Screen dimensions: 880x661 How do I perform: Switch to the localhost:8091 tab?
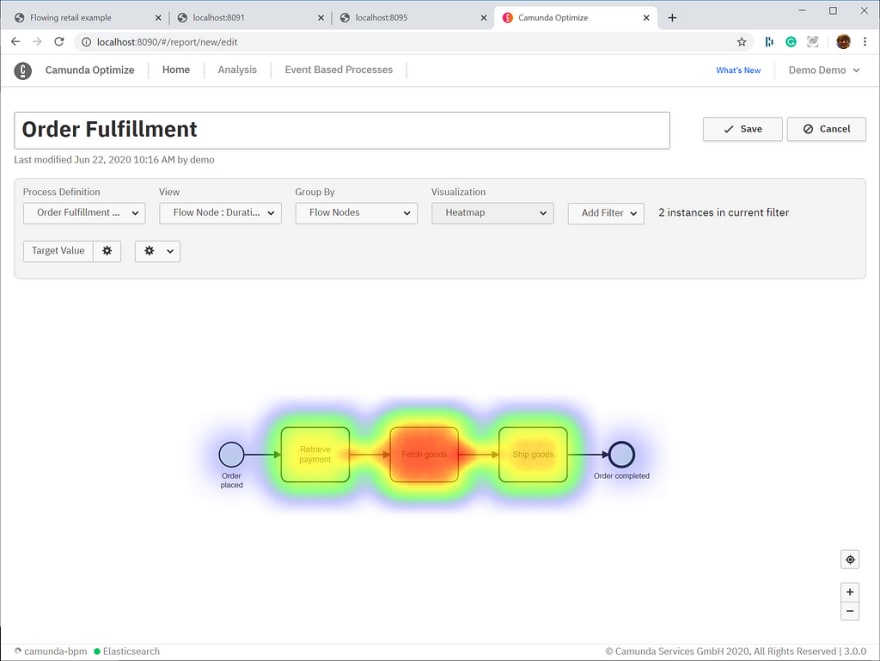[250, 18]
